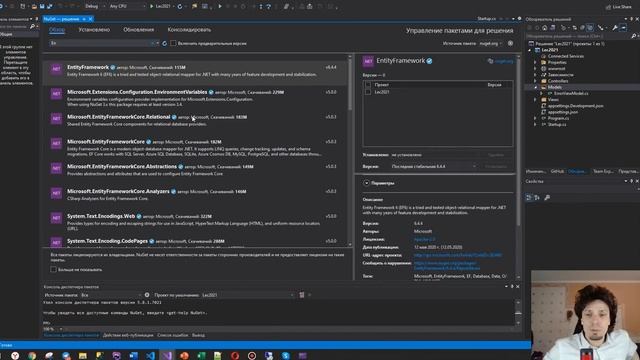640x360 pixels.
Task: Open the Version latest stable 6.4.4 dropdown
Action: pyautogui.click(x=434, y=167)
